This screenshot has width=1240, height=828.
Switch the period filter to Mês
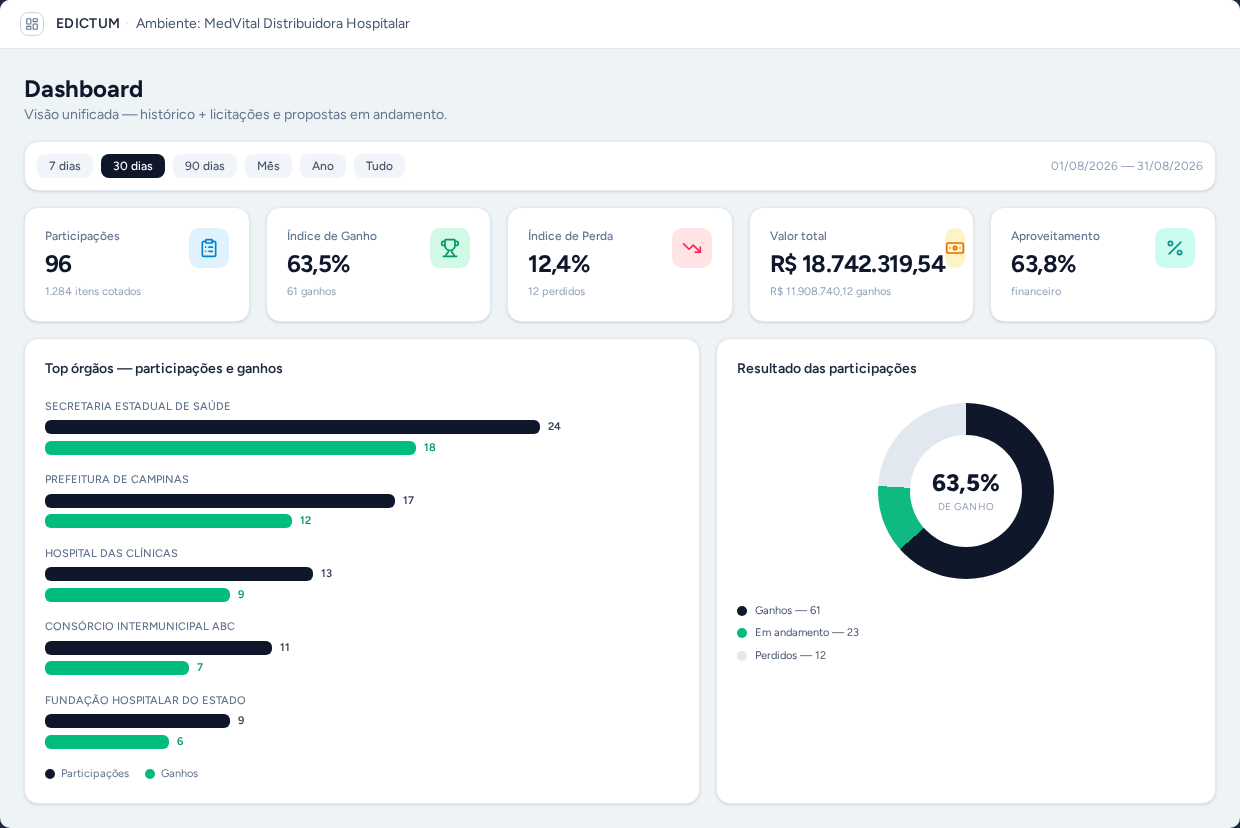(268, 166)
